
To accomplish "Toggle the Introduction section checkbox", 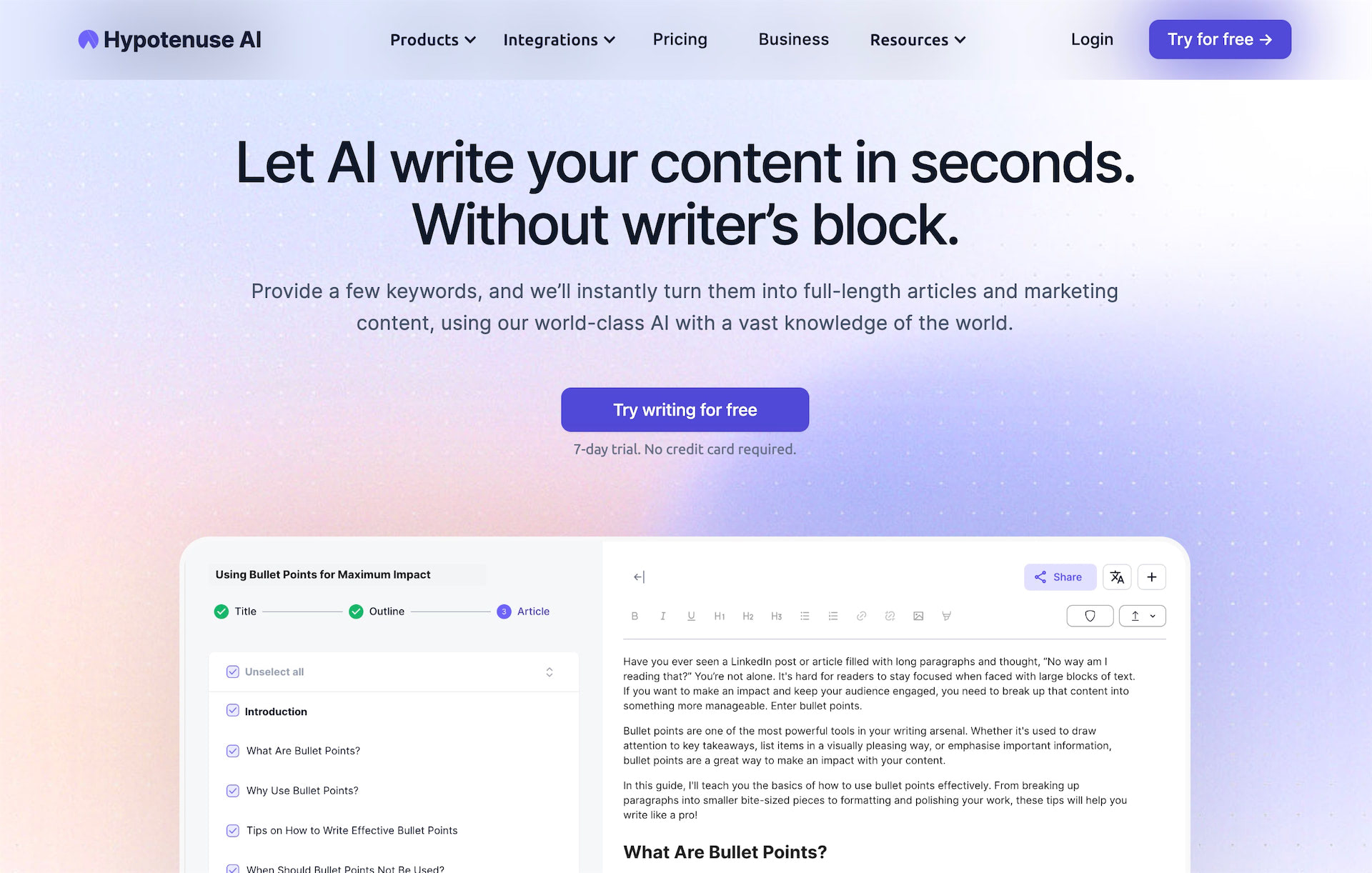I will (232, 711).
